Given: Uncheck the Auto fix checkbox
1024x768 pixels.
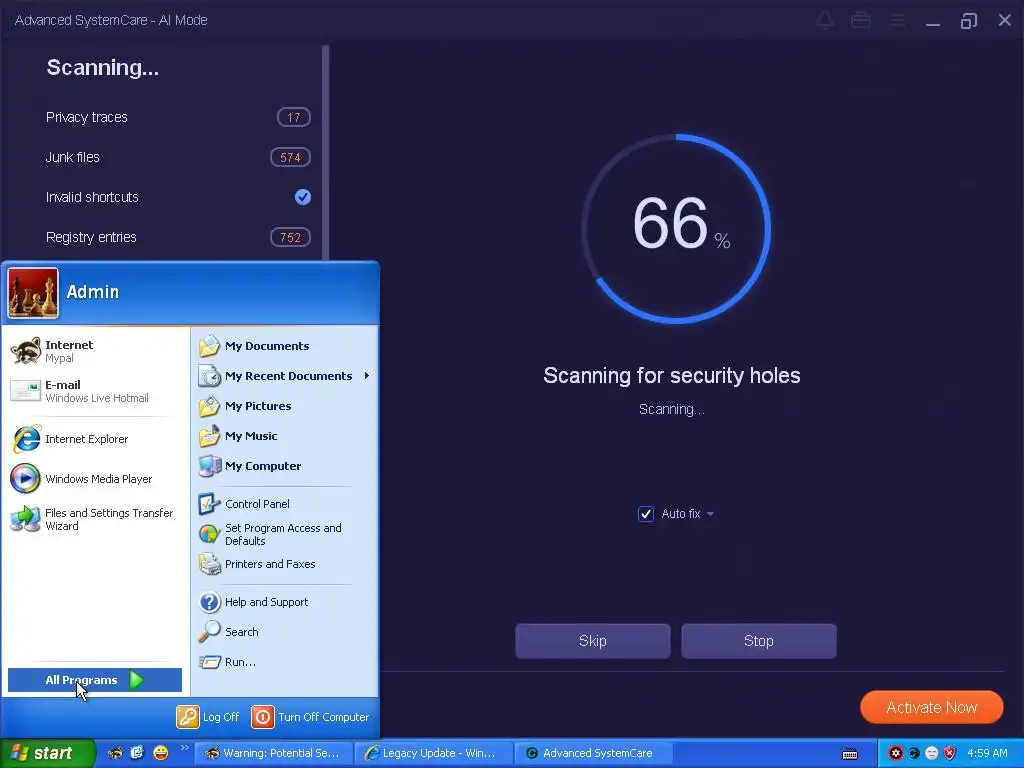Looking at the screenshot, I should coord(645,514).
